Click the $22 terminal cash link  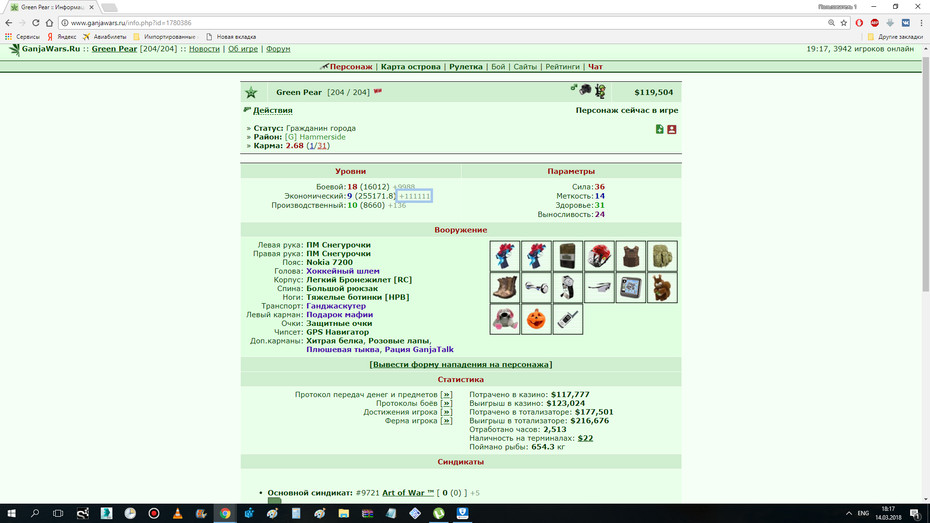click(585, 438)
